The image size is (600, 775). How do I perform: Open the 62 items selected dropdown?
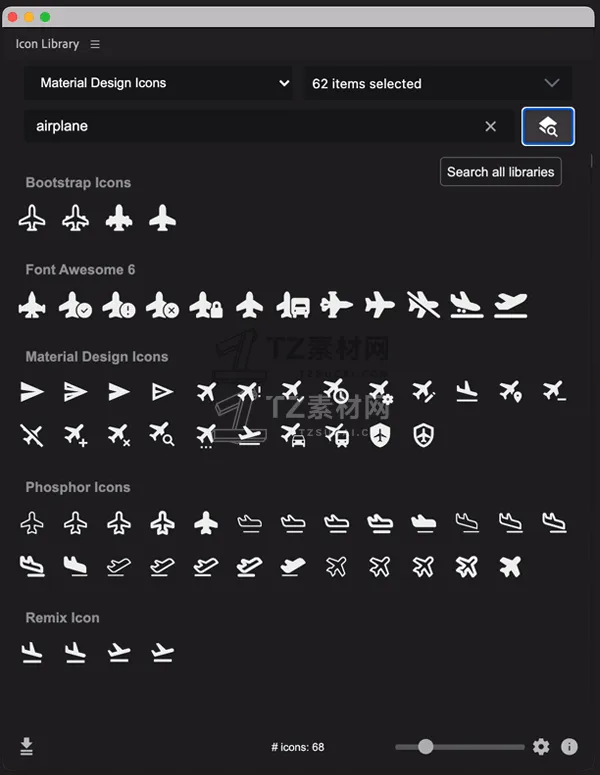tap(438, 83)
